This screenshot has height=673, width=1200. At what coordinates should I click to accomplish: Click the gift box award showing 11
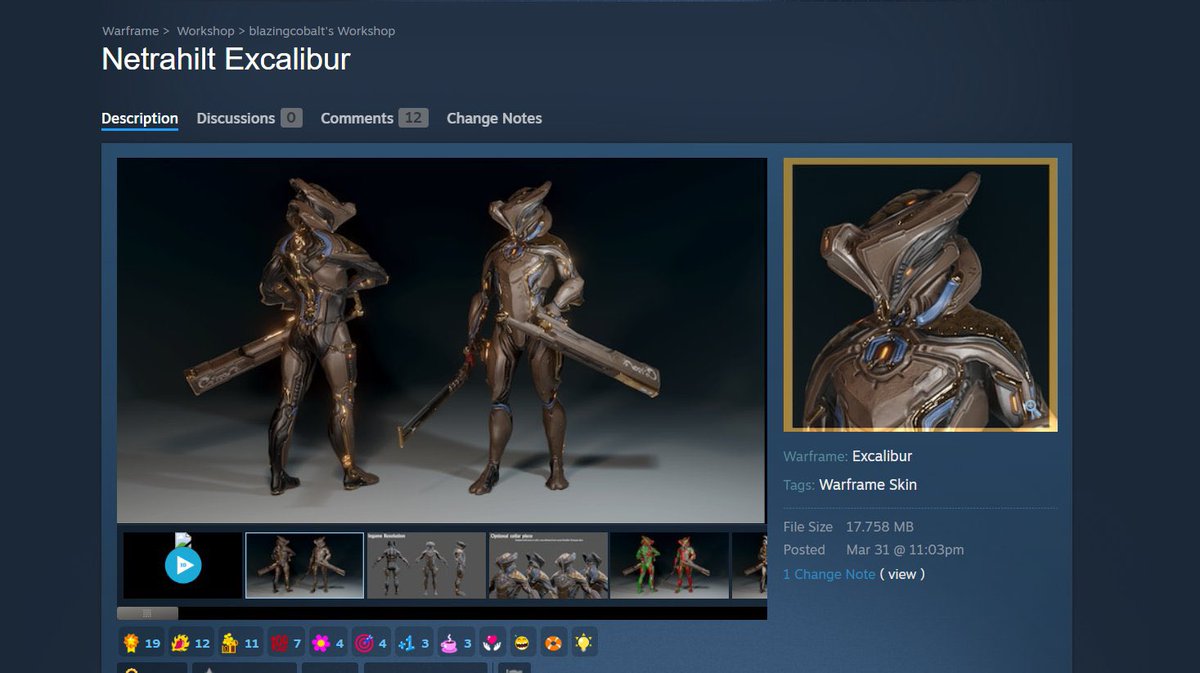click(239, 643)
